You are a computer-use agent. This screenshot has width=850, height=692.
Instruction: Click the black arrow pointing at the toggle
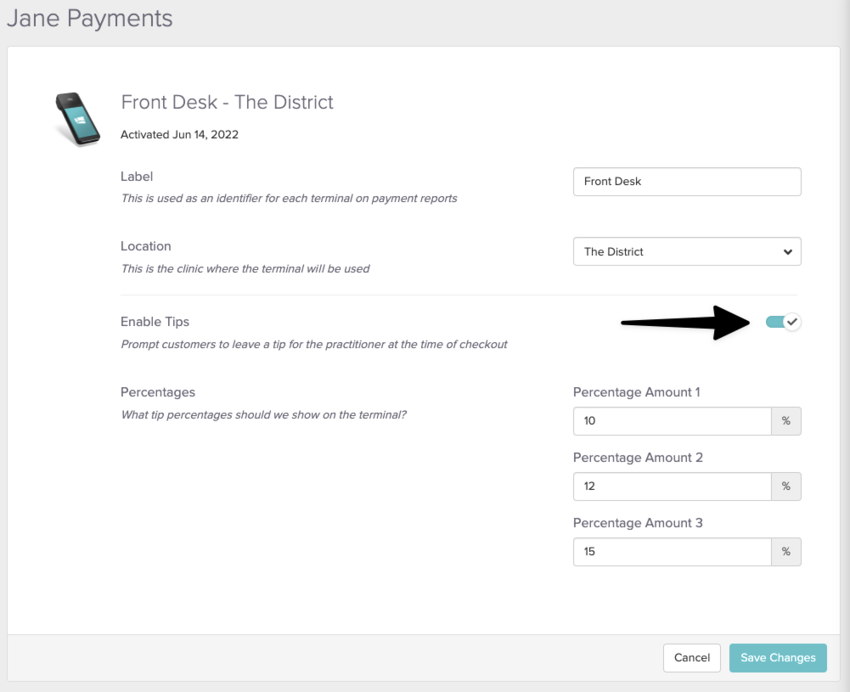coord(686,322)
